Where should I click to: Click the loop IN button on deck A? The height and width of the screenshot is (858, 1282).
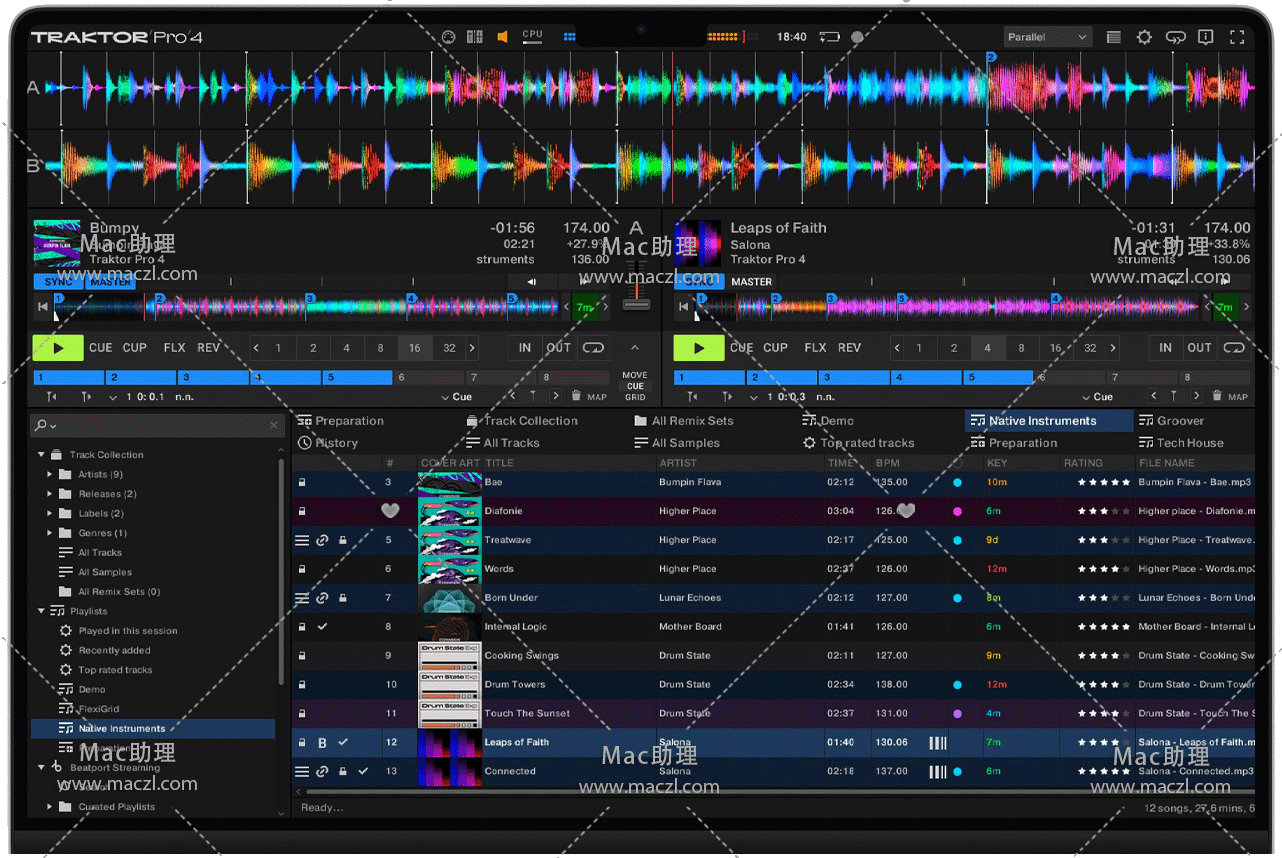click(525, 348)
